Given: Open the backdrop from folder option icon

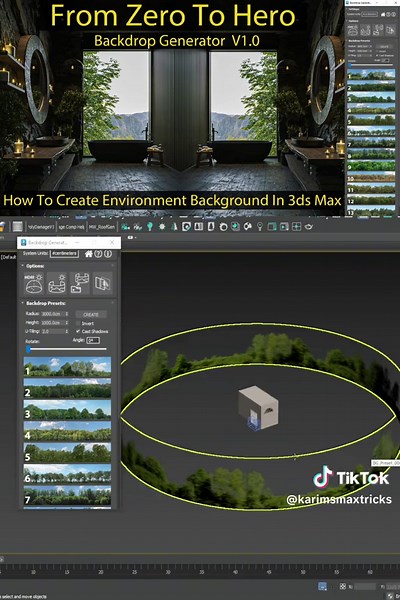Looking at the screenshot, I should tap(80, 283).
